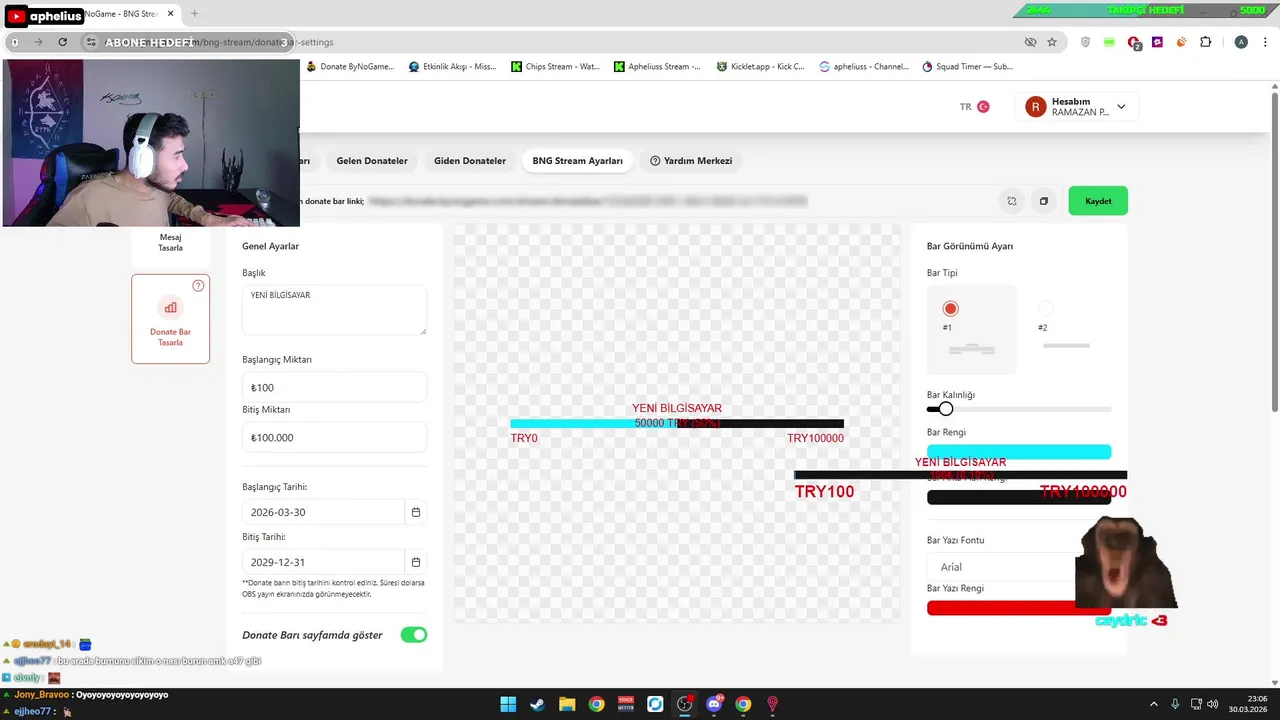Image resolution: width=1280 pixels, height=720 pixels.
Task: Click help question mark on Donate Bar Tasarla card
Action: [198, 286]
